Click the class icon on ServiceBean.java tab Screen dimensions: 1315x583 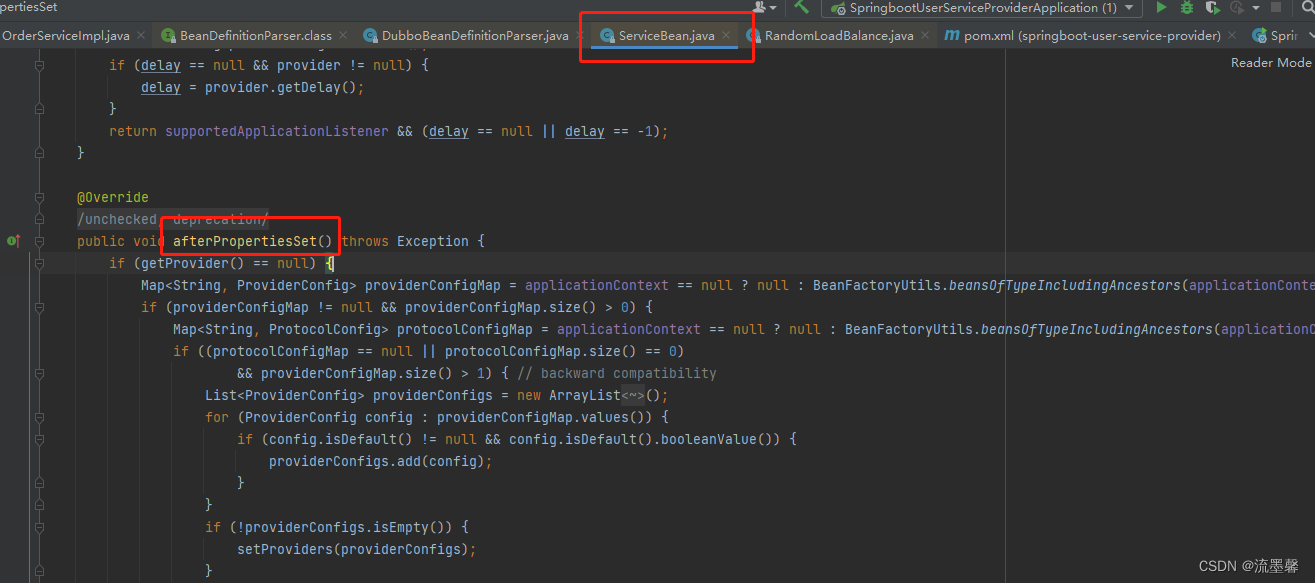(x=606, y=36)
